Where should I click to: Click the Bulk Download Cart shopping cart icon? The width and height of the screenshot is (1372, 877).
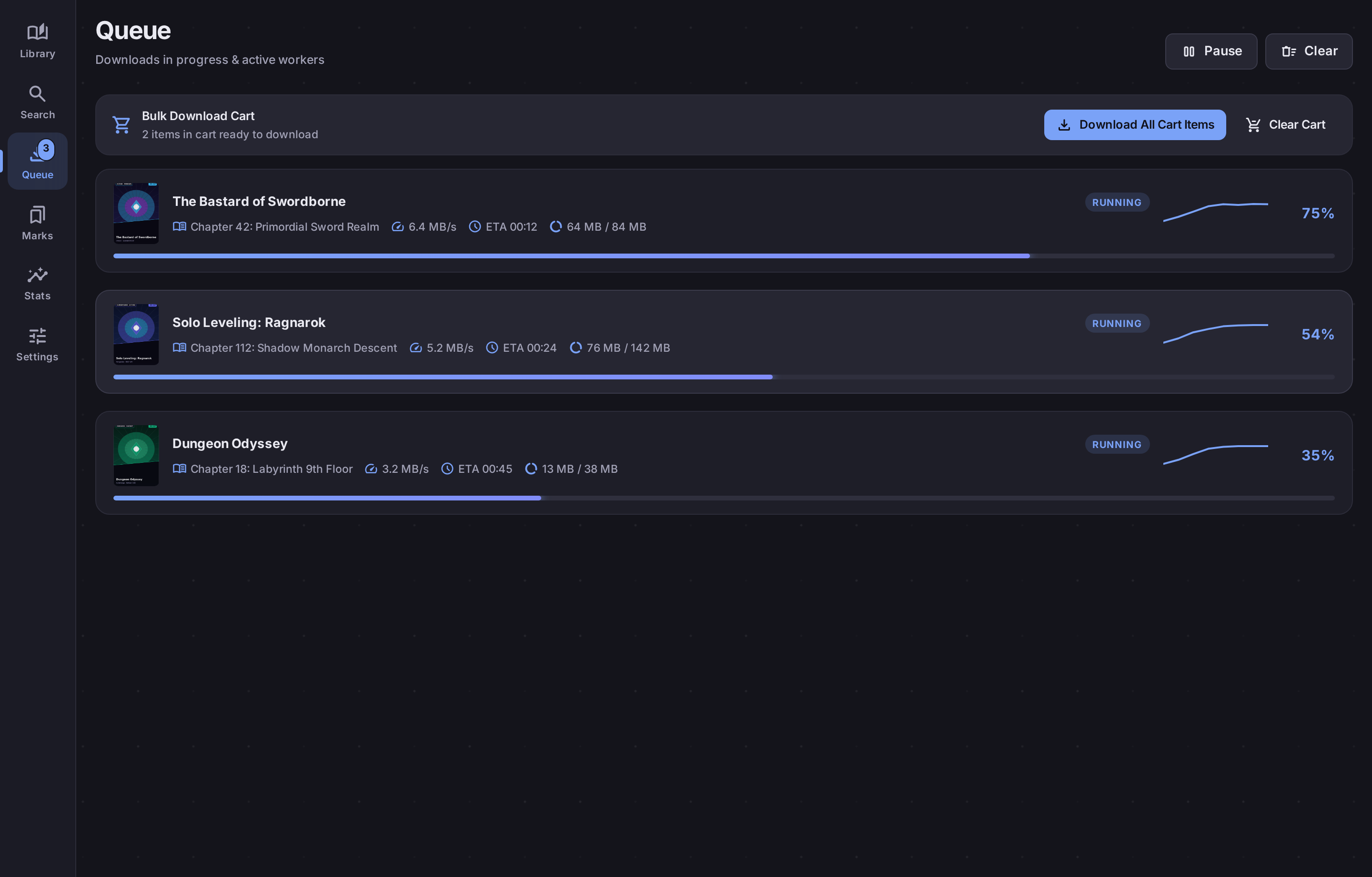point(121,125)
